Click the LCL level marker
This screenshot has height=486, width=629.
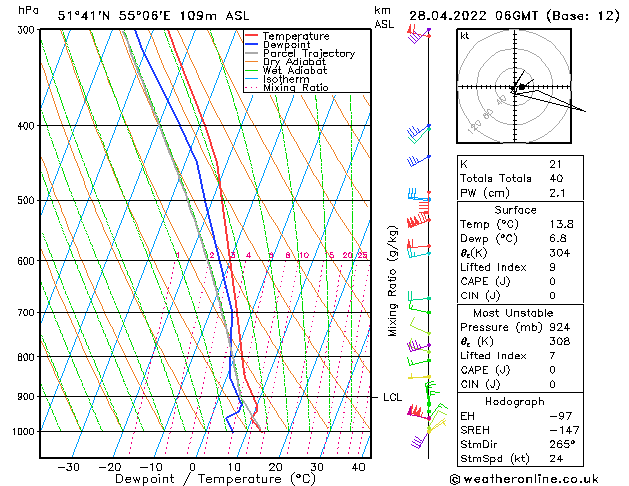392,397
